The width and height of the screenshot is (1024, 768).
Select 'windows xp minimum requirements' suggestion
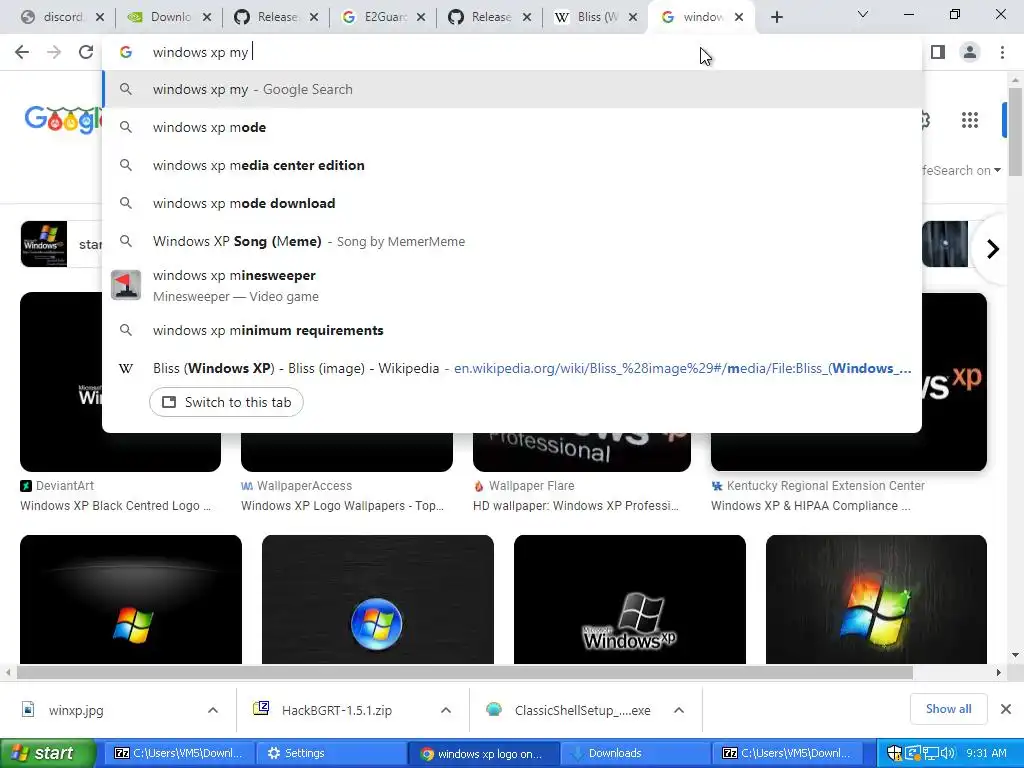(x=512, y=330)
